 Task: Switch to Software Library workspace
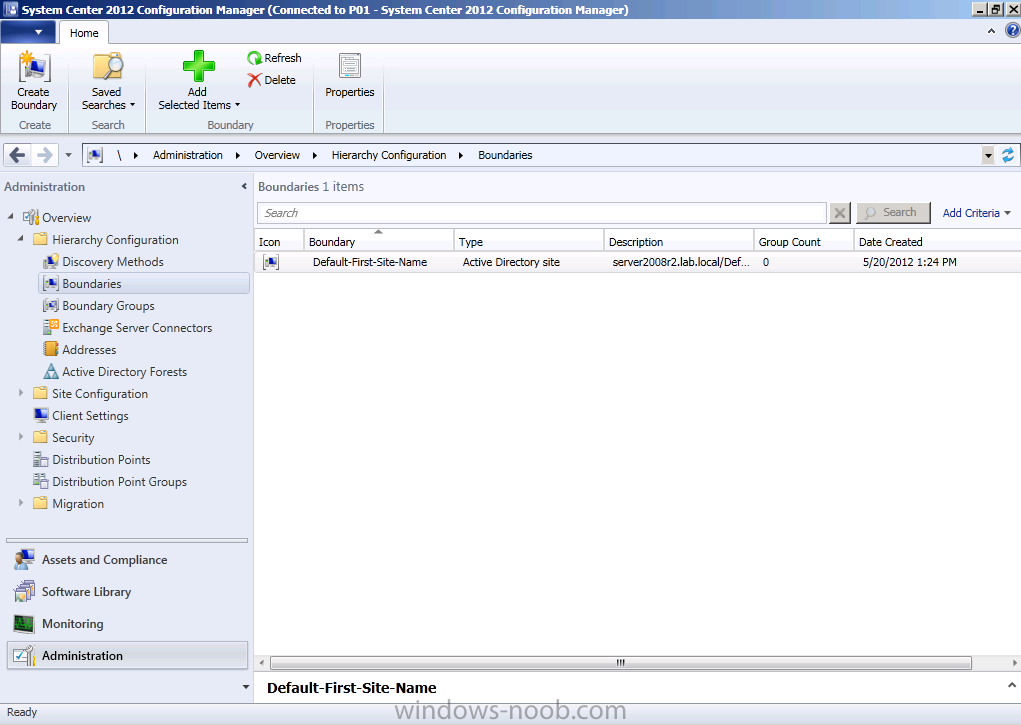coord(127,591)
